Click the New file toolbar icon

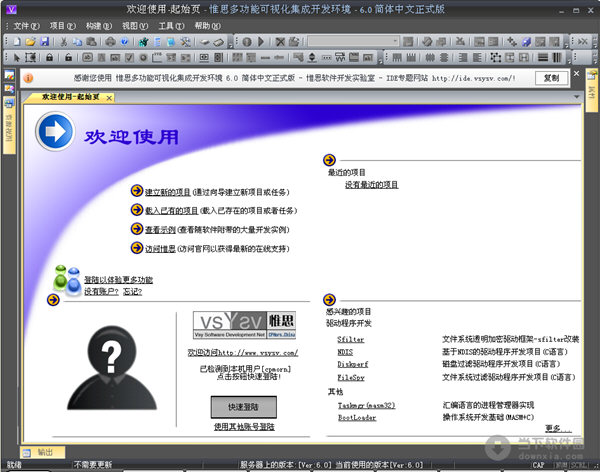click(17, 41)
